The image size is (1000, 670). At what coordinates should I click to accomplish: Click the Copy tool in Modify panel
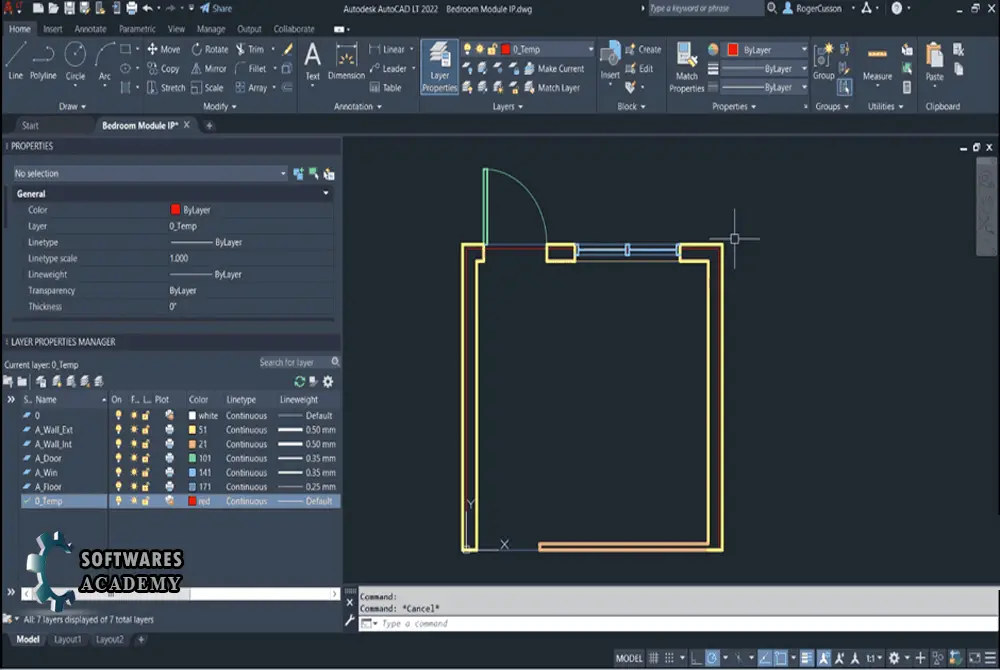coord(163,68)
